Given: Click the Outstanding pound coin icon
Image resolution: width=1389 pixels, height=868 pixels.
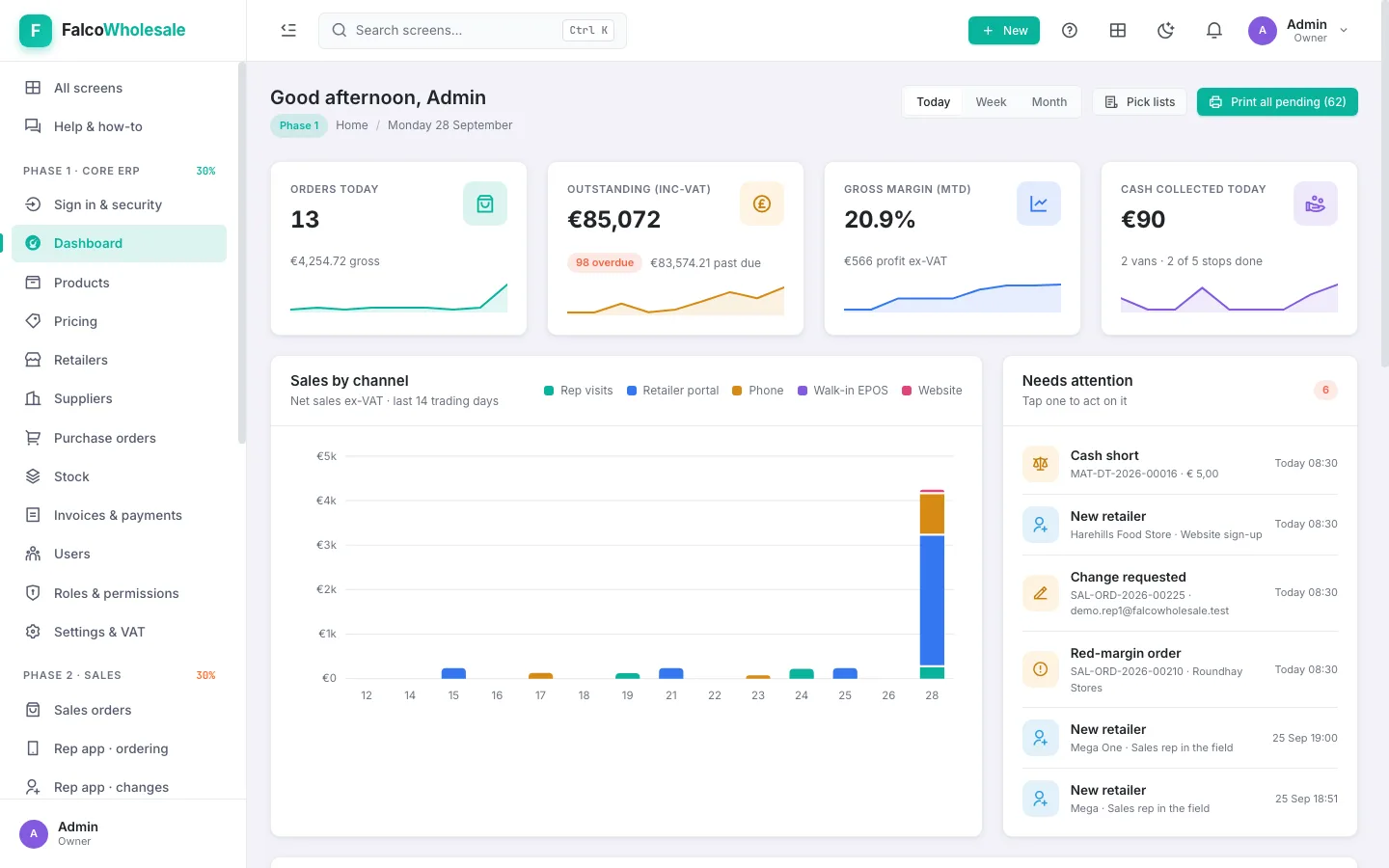Looking at the screenshot, I should 762,203.
